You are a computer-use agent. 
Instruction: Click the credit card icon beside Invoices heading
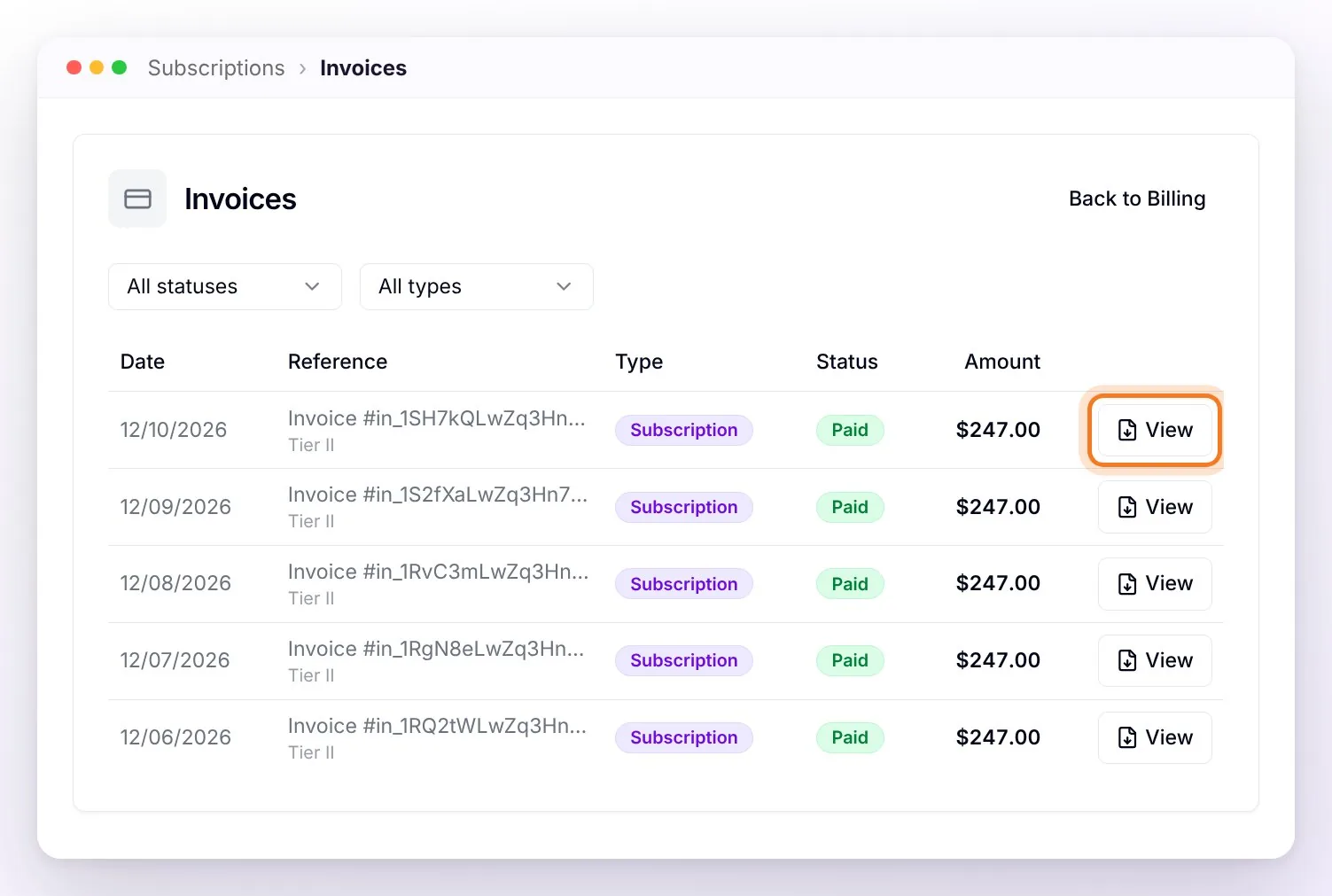point(137,199)
